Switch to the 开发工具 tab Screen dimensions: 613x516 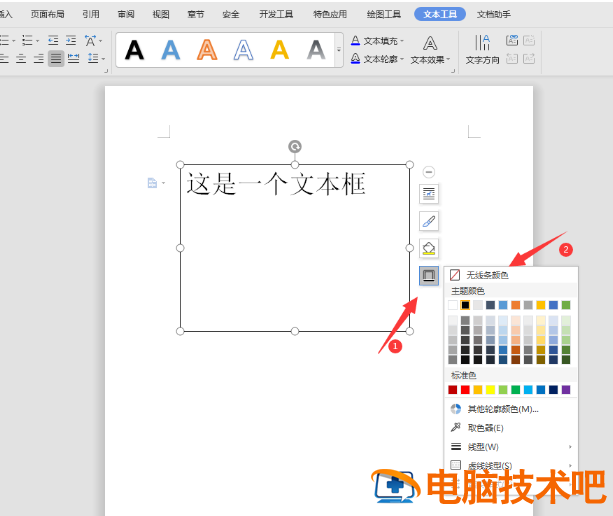coord(276,14)
